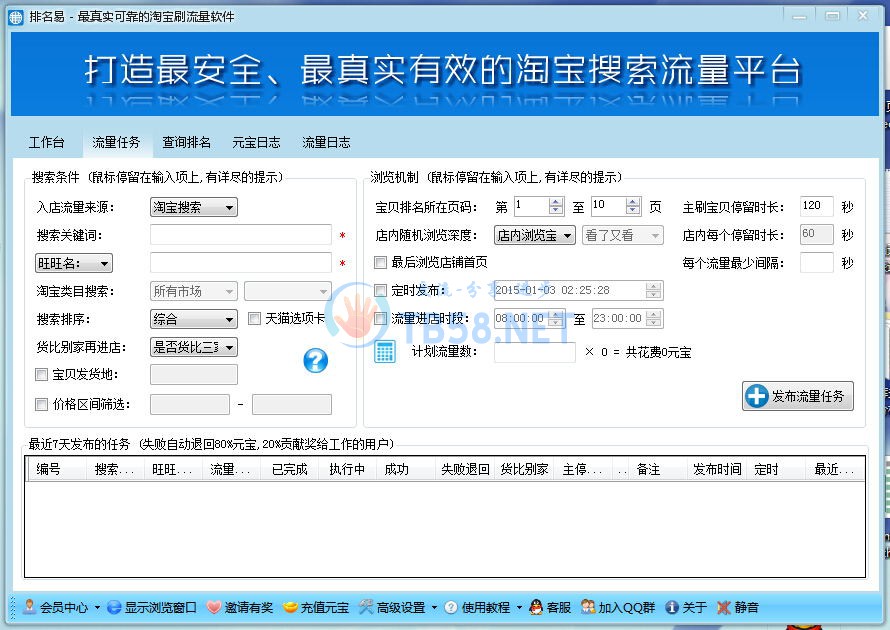The image size is (890, 630).
Task: Open the 入店流量来源 dropdown showing 淘宝搜索
Action: click(194, 207)
